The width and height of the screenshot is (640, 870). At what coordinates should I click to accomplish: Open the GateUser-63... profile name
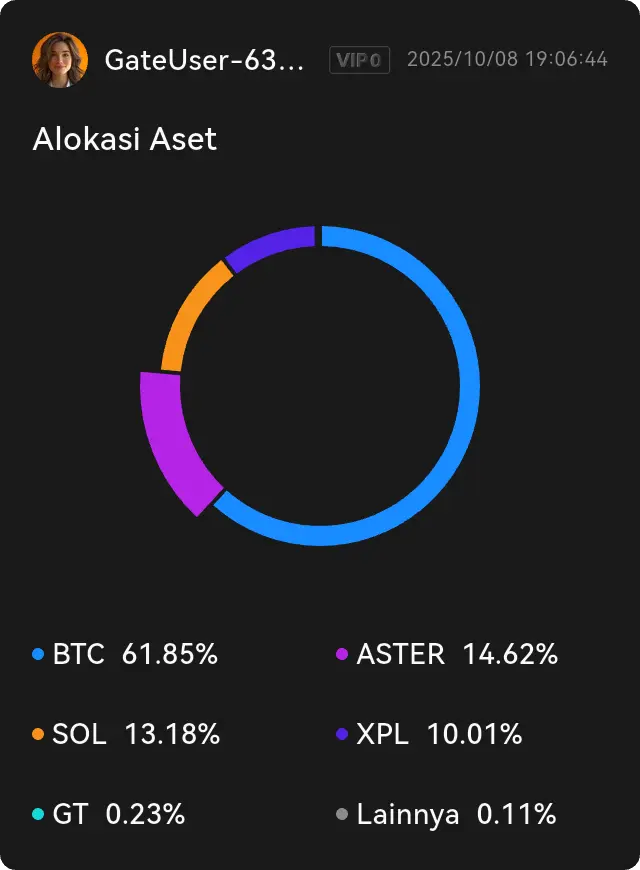click(x=205, y=60)
